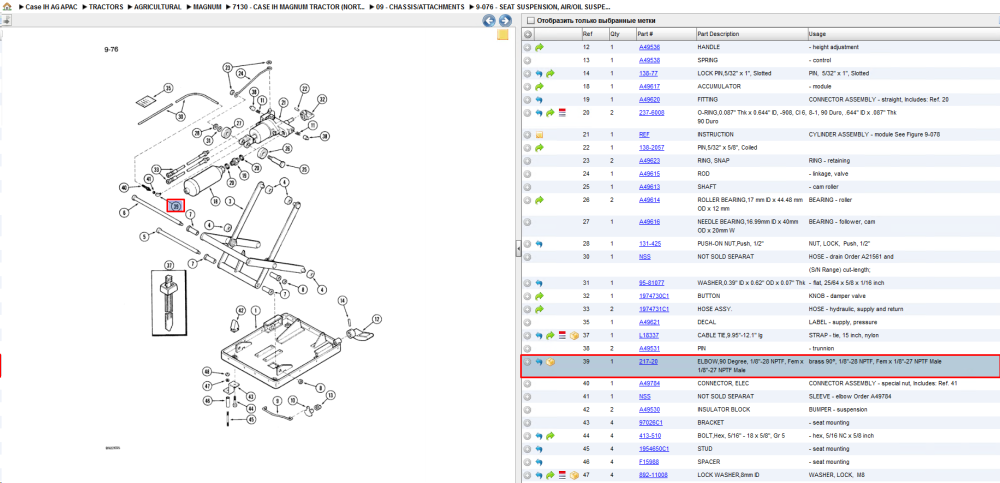Click the pin icon at the diagram toolbar's left
Viewport: 1000px width, 483px height.
point(6,21)
